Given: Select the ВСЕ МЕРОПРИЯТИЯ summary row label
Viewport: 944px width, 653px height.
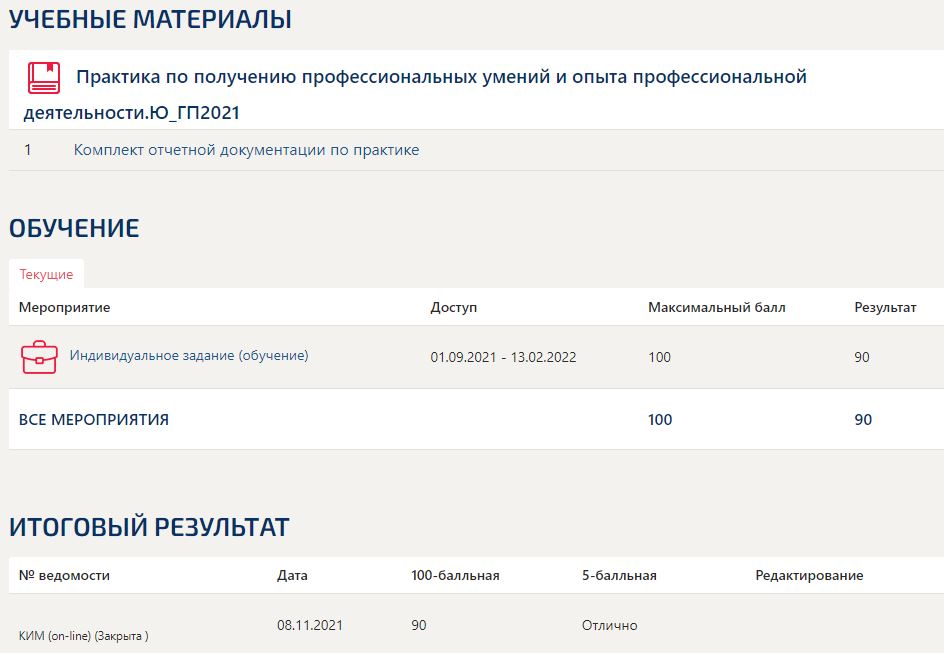Looking at the screenshot, I should pyautogui.click(x=94, y=420).
